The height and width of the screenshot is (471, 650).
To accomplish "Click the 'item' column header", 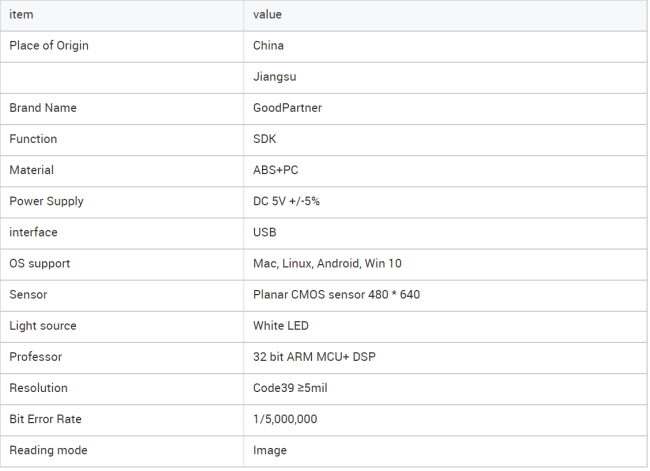I will pos(122,15).
